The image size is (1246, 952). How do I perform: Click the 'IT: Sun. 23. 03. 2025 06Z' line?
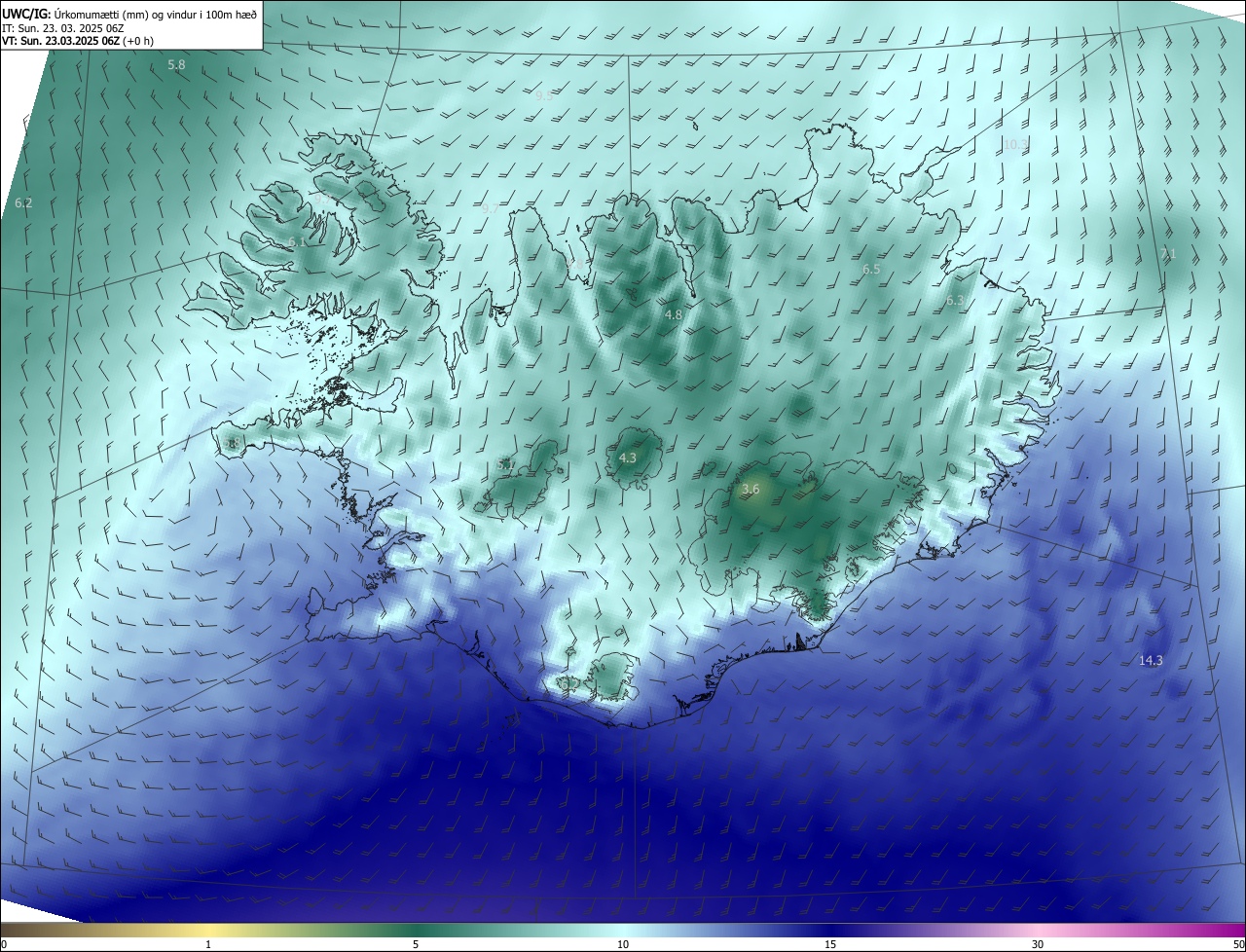tap(62, 28)
